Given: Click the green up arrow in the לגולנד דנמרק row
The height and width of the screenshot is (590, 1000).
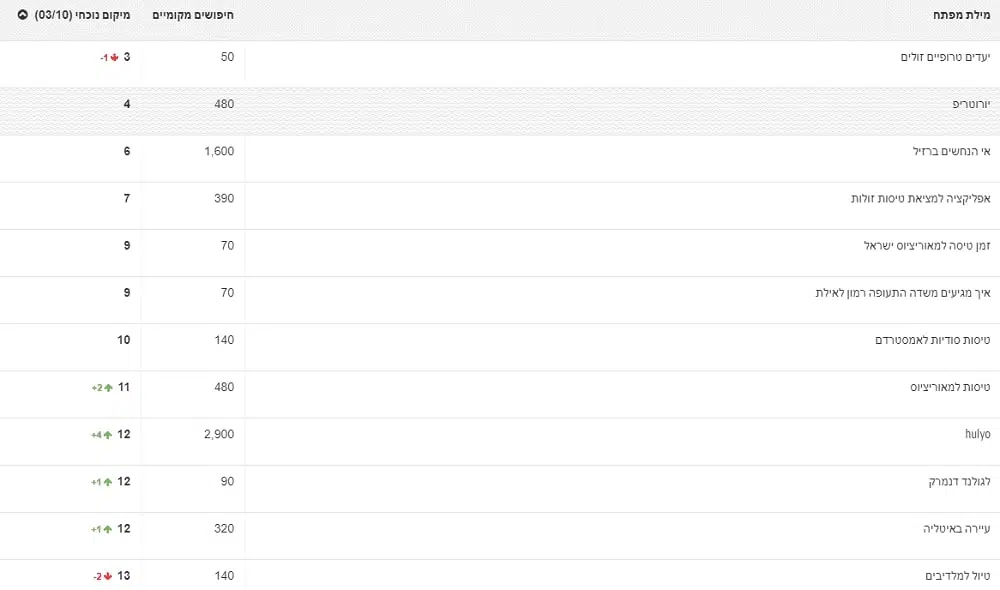Looking at the screenshot, I should pos(108,482).
